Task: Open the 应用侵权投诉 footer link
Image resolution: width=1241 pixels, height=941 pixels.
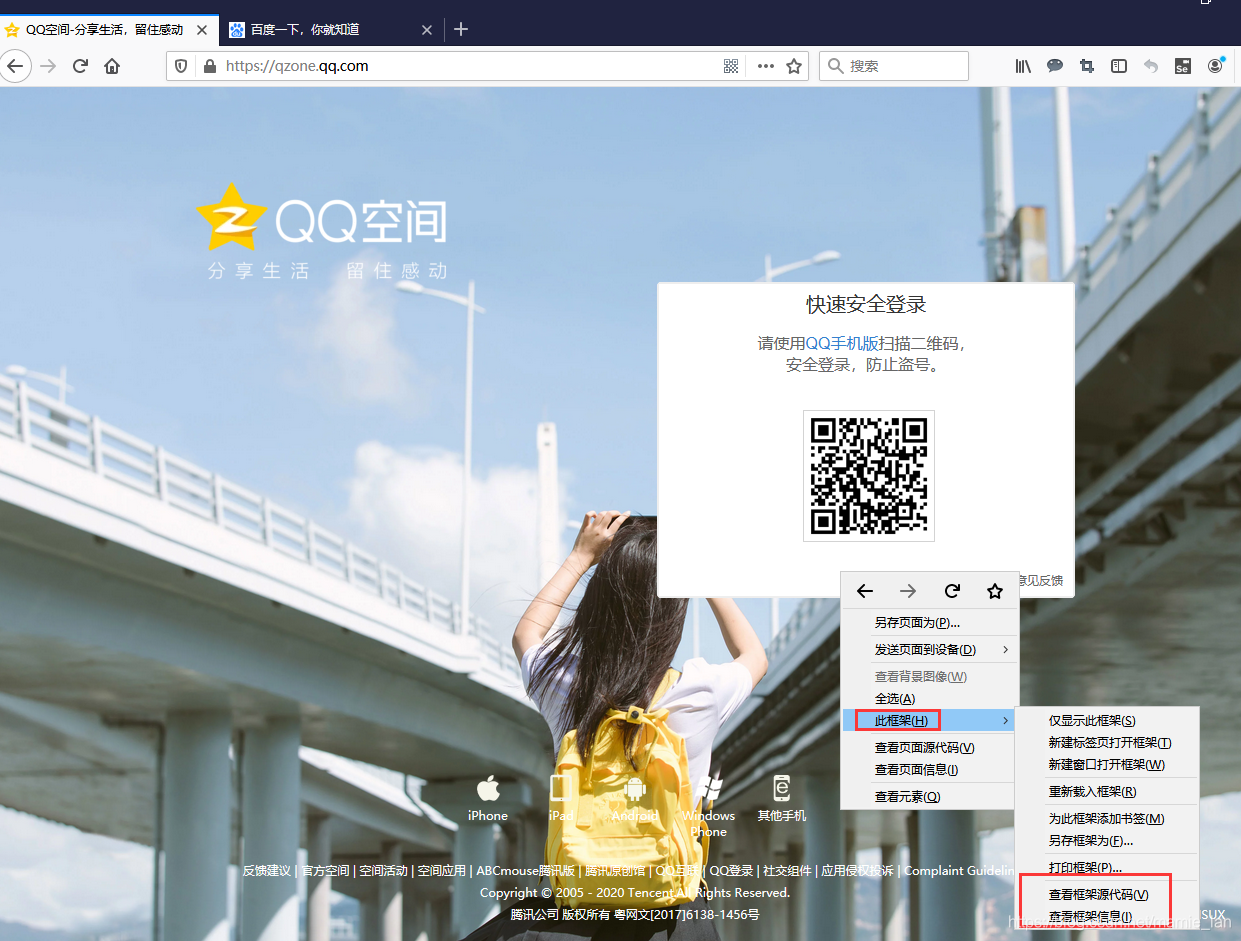Action: [857, 871]
